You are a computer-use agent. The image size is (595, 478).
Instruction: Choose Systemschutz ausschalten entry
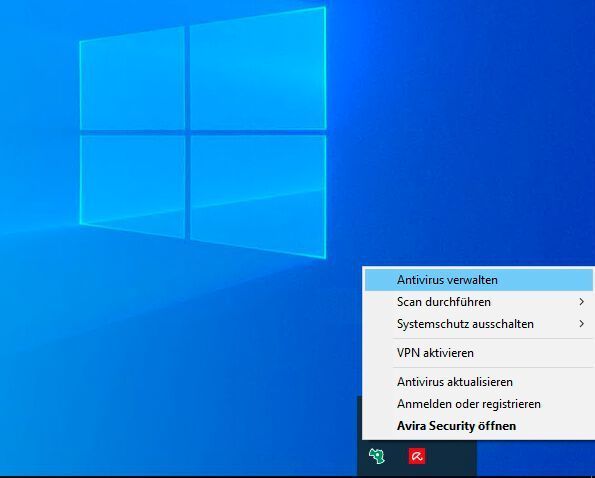coord(479,324)
